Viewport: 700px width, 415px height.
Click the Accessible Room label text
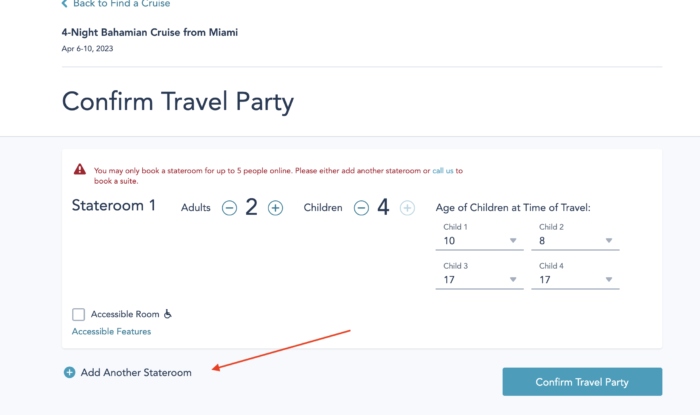(125, 314)
